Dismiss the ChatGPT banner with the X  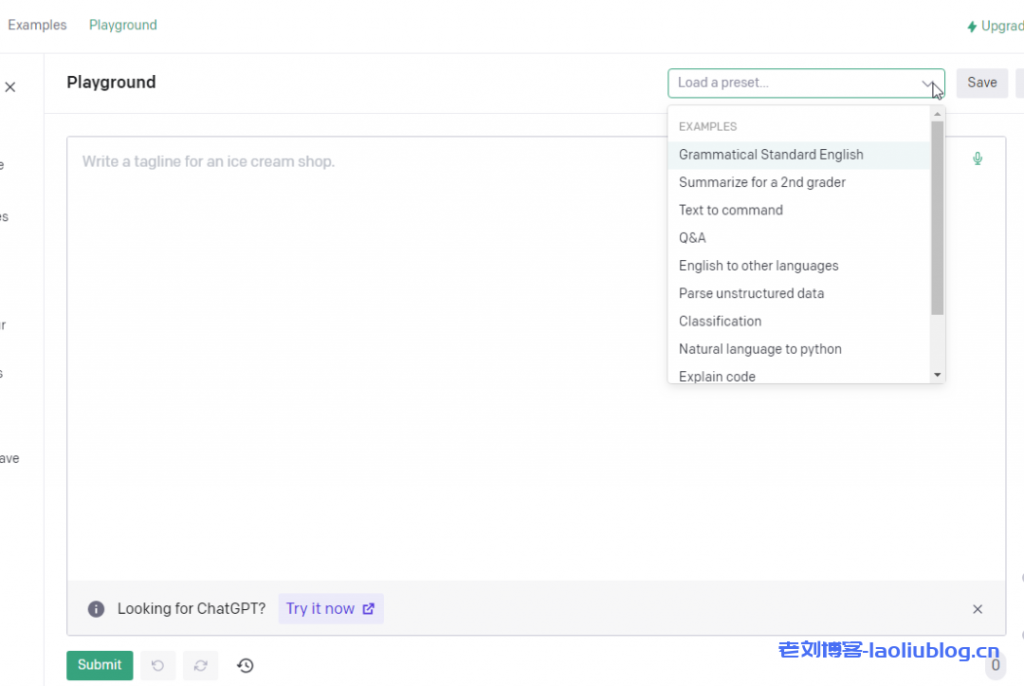(x=977, y=609)
